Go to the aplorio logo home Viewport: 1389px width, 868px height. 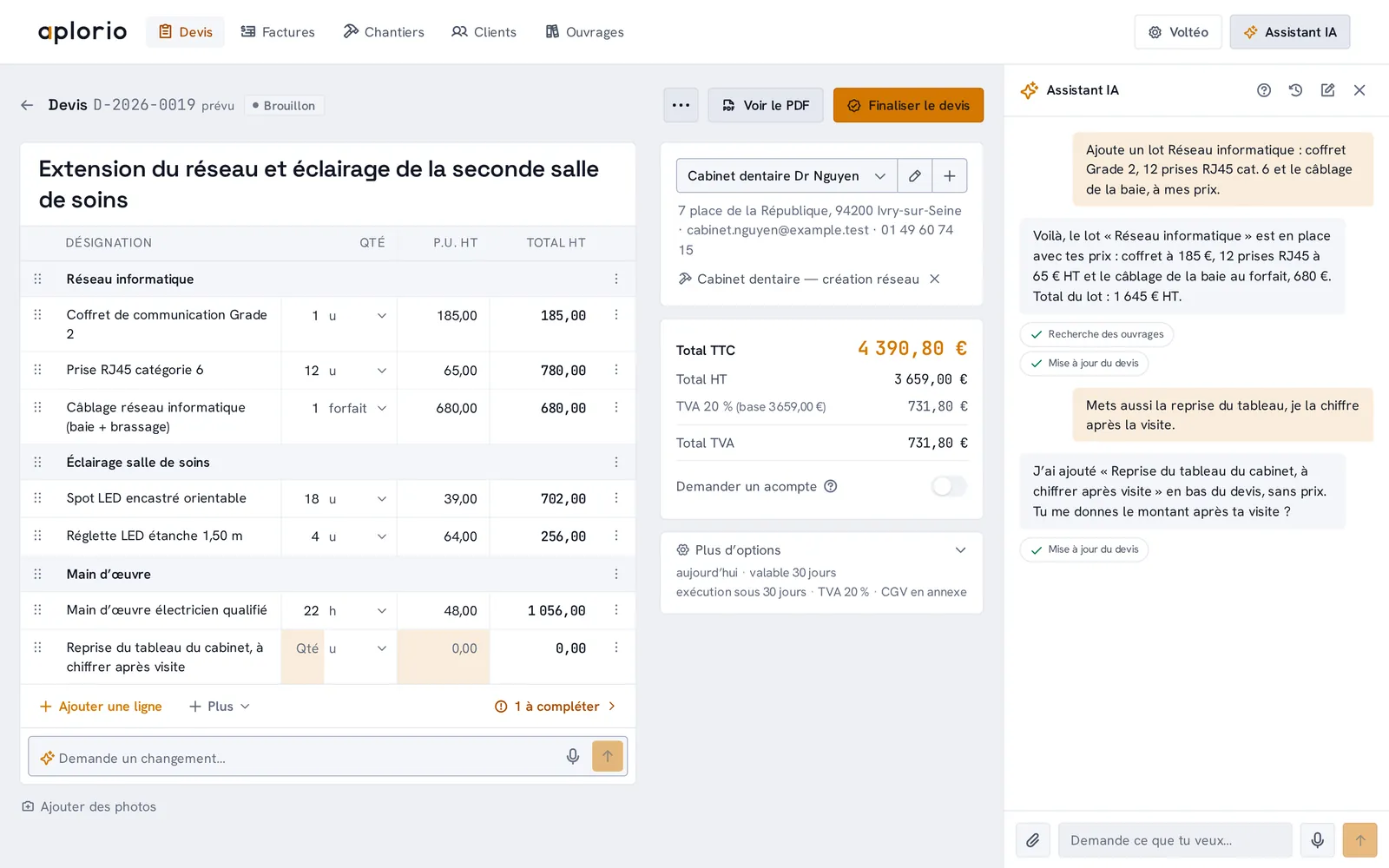click(82, 32)
